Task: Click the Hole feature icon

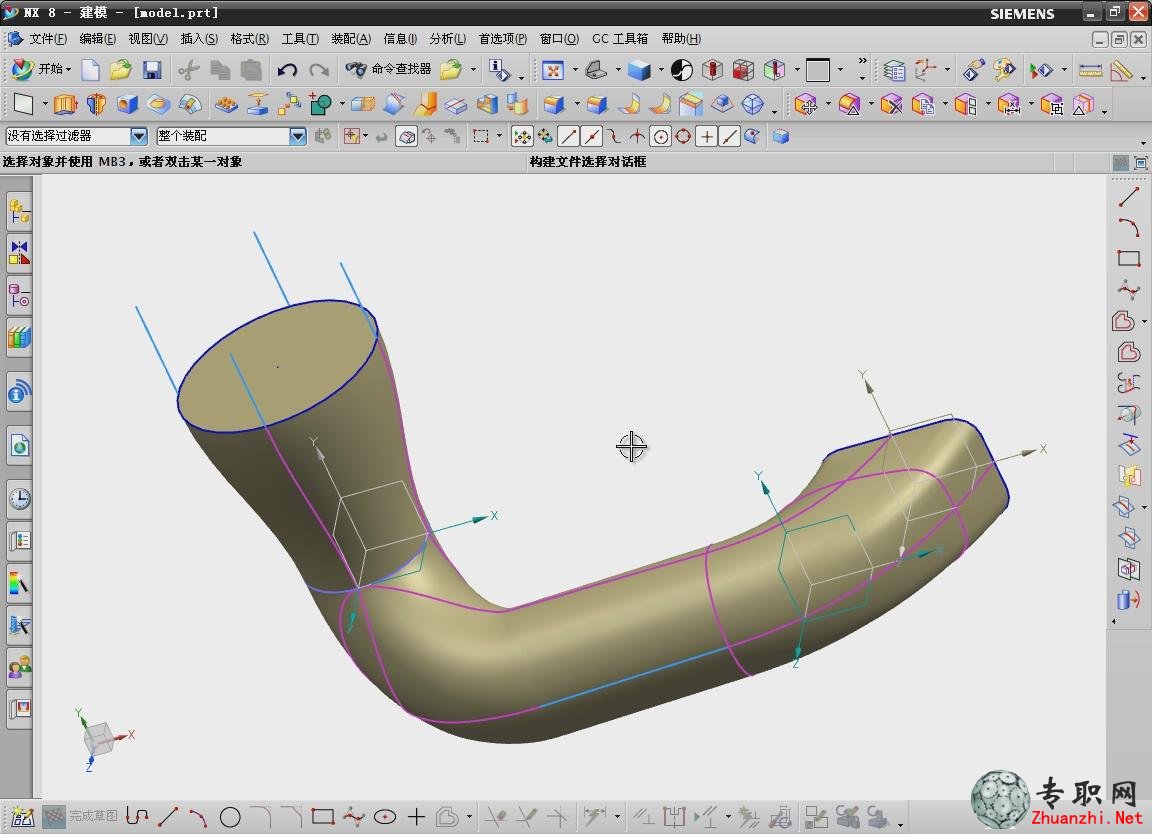Action: (x=127, y=104)
